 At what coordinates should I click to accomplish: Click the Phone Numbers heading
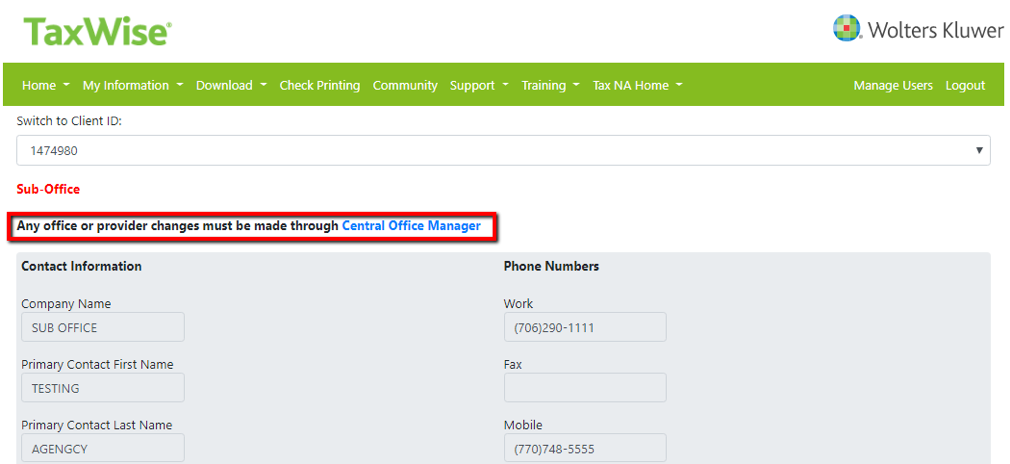(x=551, y=266)
